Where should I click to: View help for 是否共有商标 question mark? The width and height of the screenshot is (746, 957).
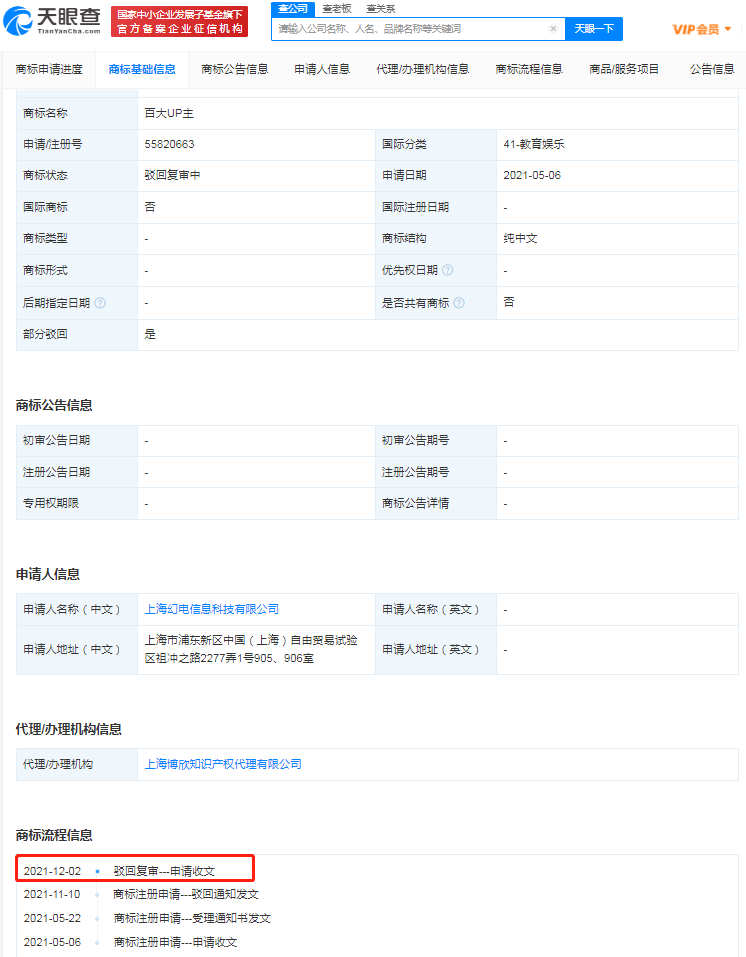click(459, 303)
